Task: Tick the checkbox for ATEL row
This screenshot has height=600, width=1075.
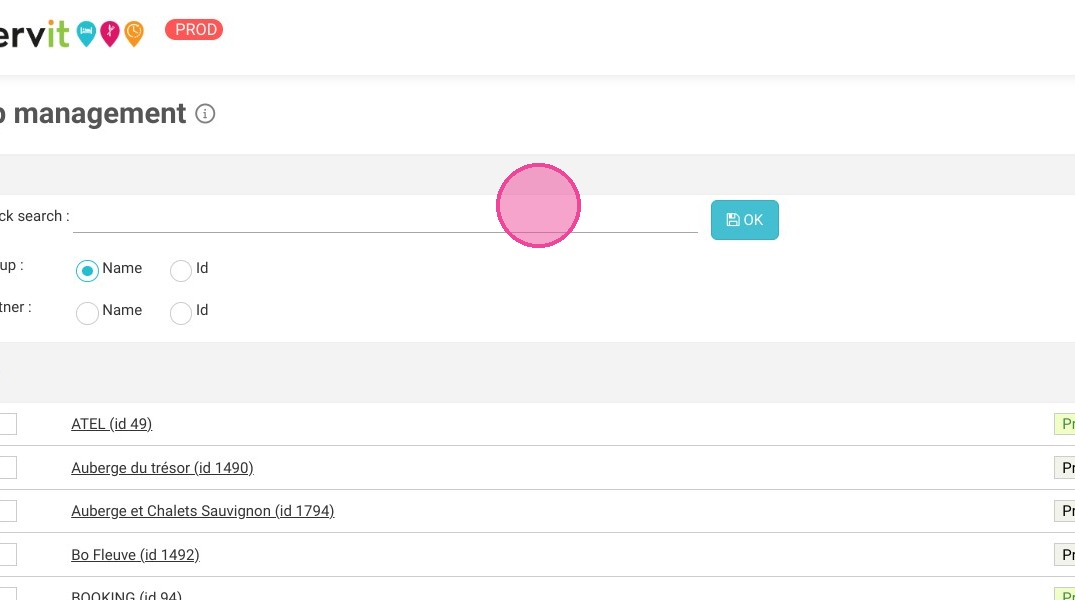Action: point(7,424)
